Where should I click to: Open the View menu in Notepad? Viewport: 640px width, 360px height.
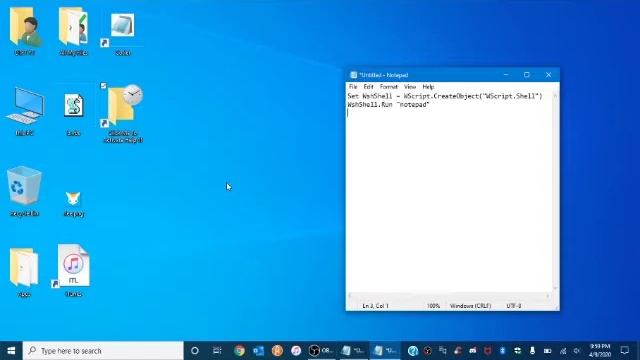point(409,87)
